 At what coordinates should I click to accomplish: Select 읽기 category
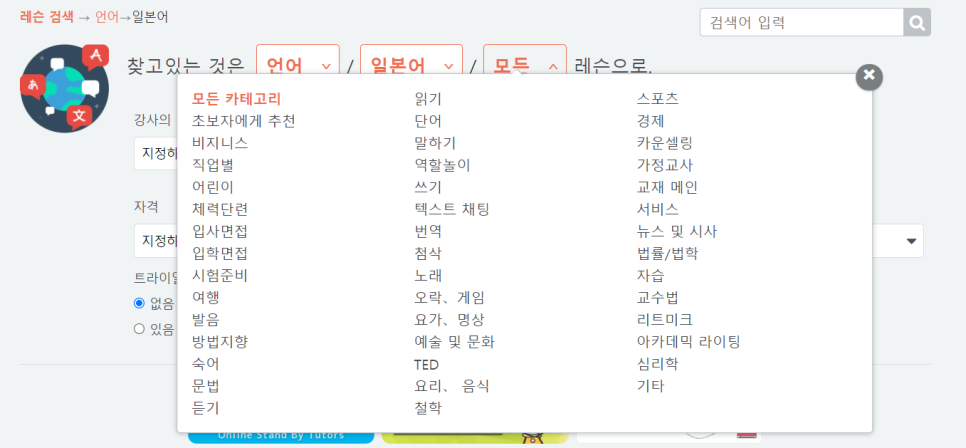[x=428, y=99]
